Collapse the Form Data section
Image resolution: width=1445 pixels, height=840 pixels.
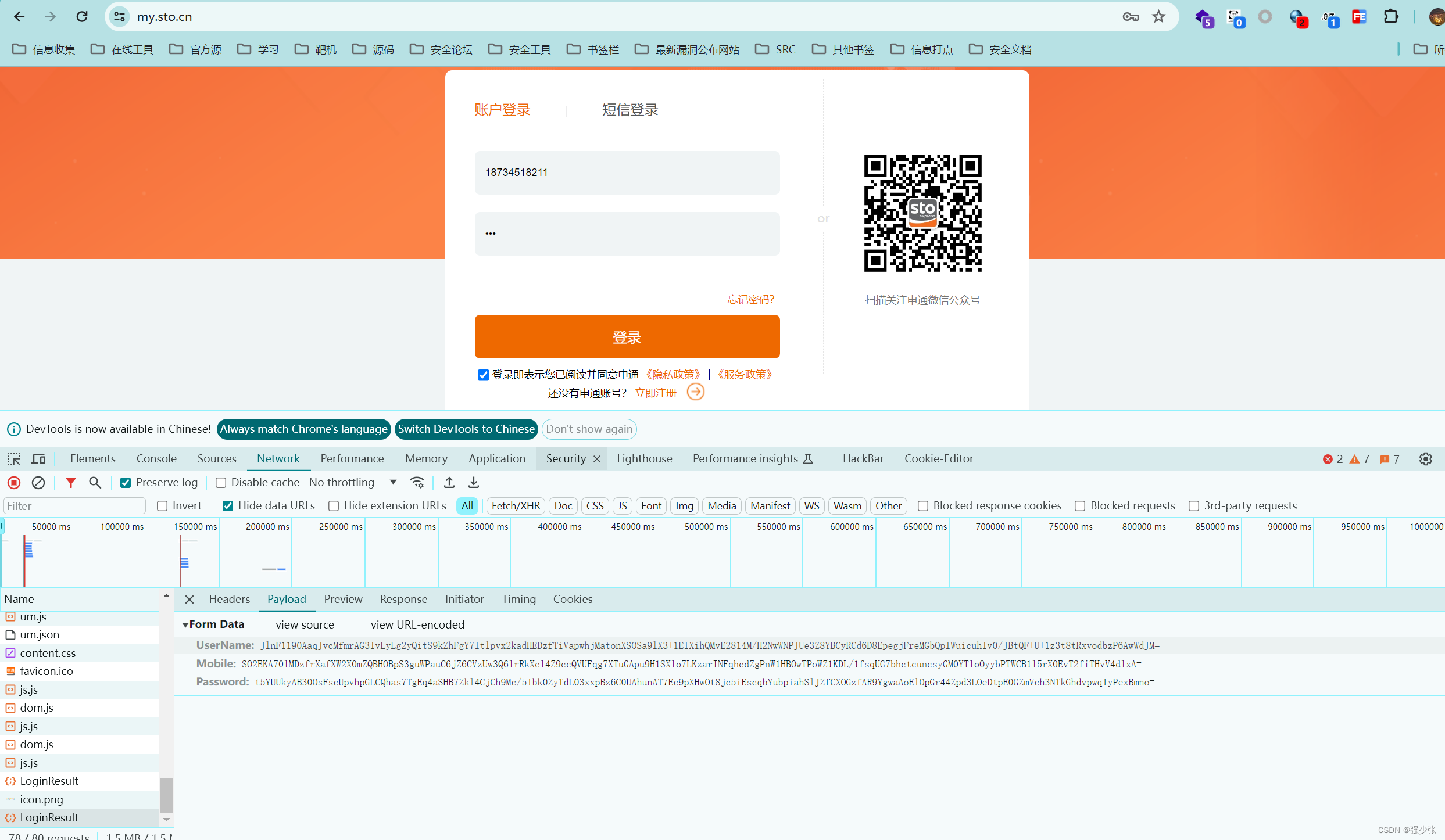(185, 625)
